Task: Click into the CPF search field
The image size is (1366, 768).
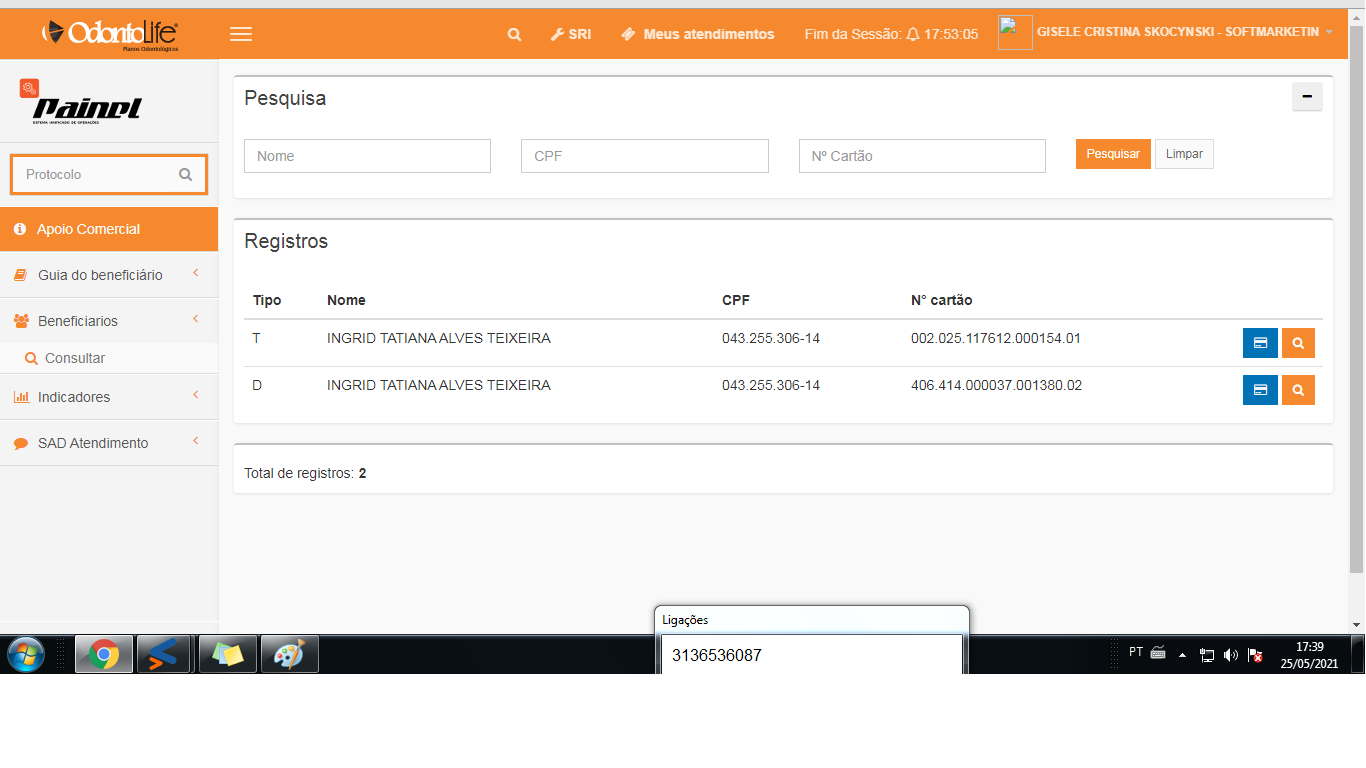Action: (644, 156)
